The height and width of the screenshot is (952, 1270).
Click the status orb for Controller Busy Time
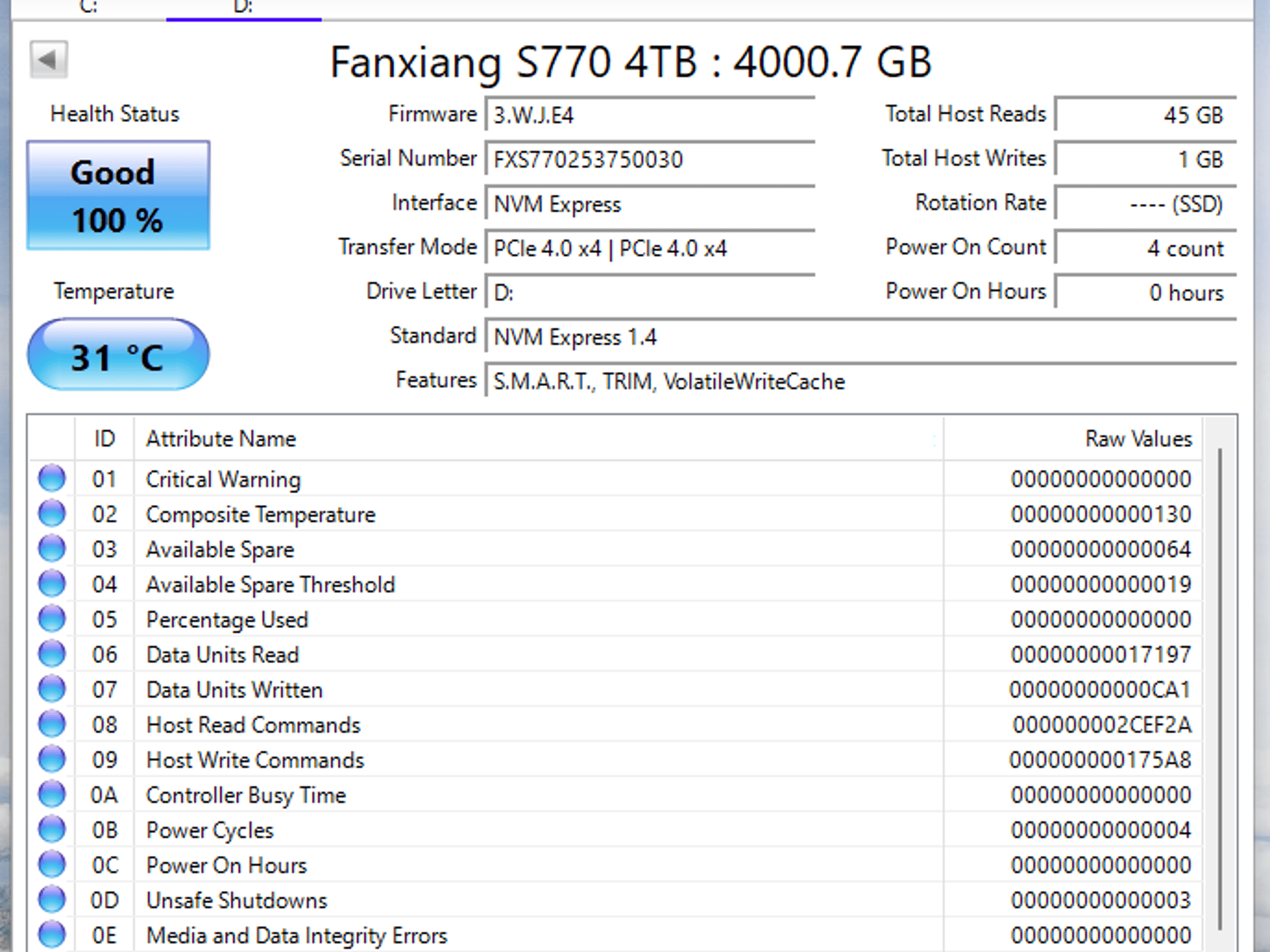pyautogui.click(x=51, y=795)
